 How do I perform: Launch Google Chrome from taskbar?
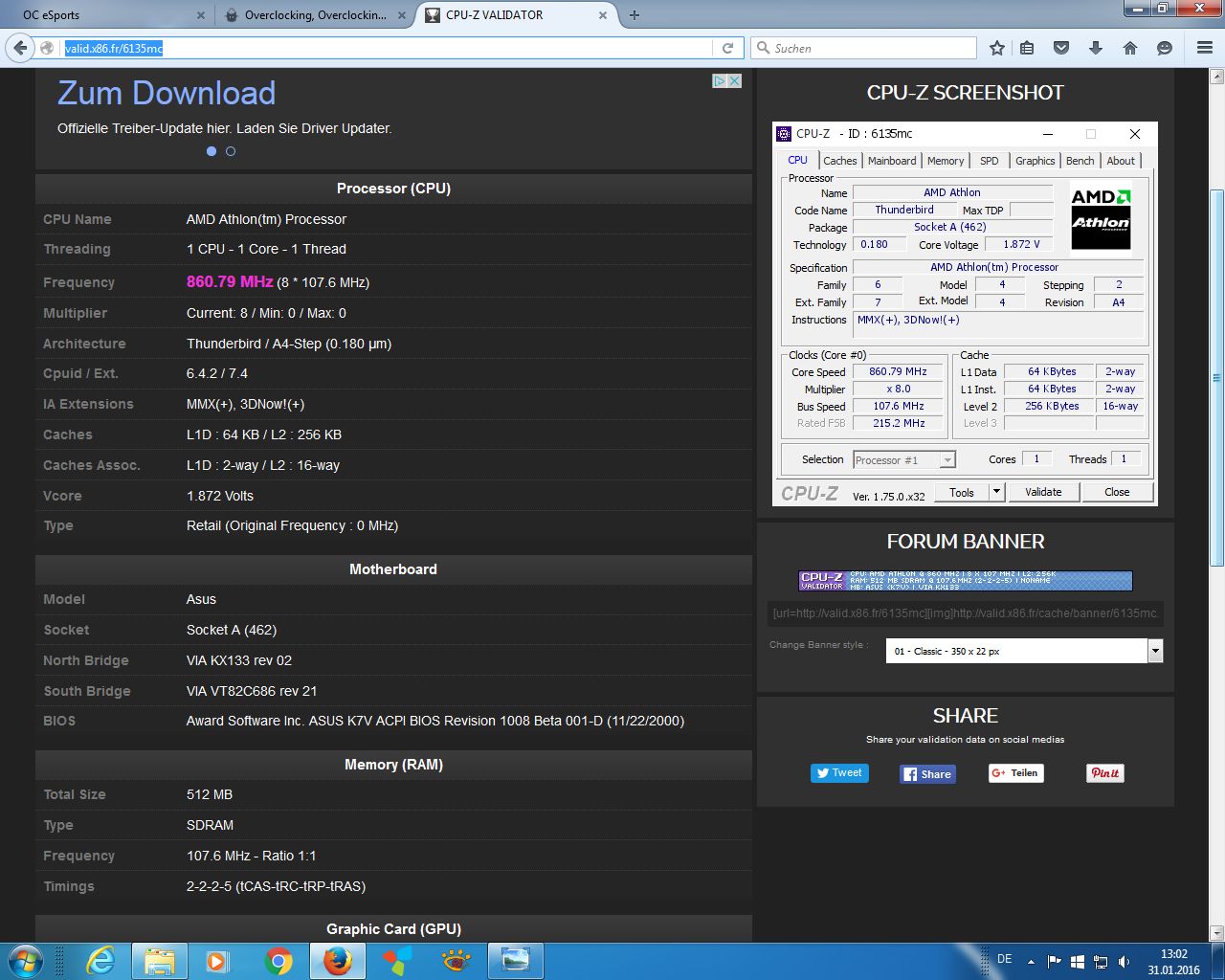278,961
